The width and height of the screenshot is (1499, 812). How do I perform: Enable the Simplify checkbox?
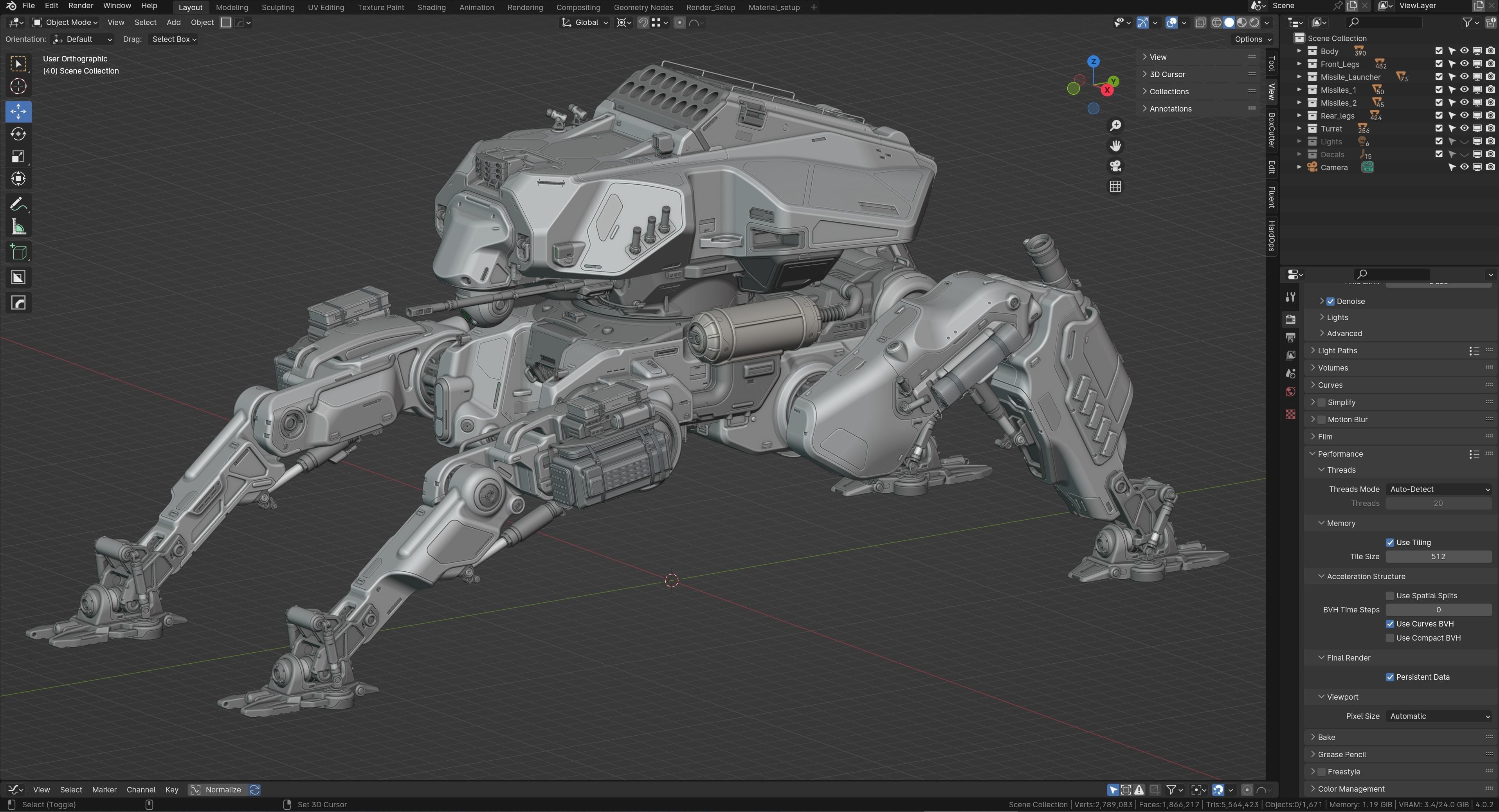(1322, 403)
